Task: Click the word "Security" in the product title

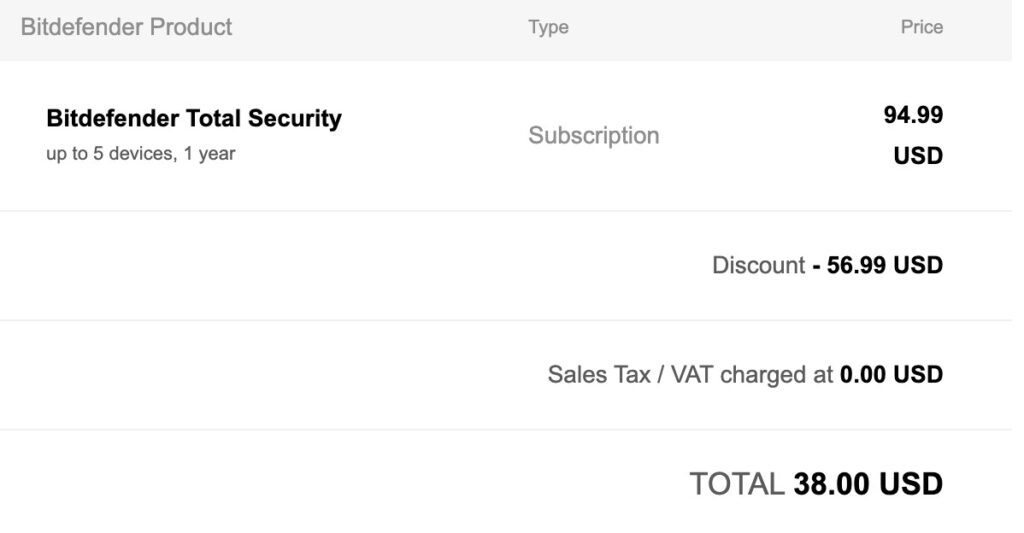Action: click(x=295, y=118)
